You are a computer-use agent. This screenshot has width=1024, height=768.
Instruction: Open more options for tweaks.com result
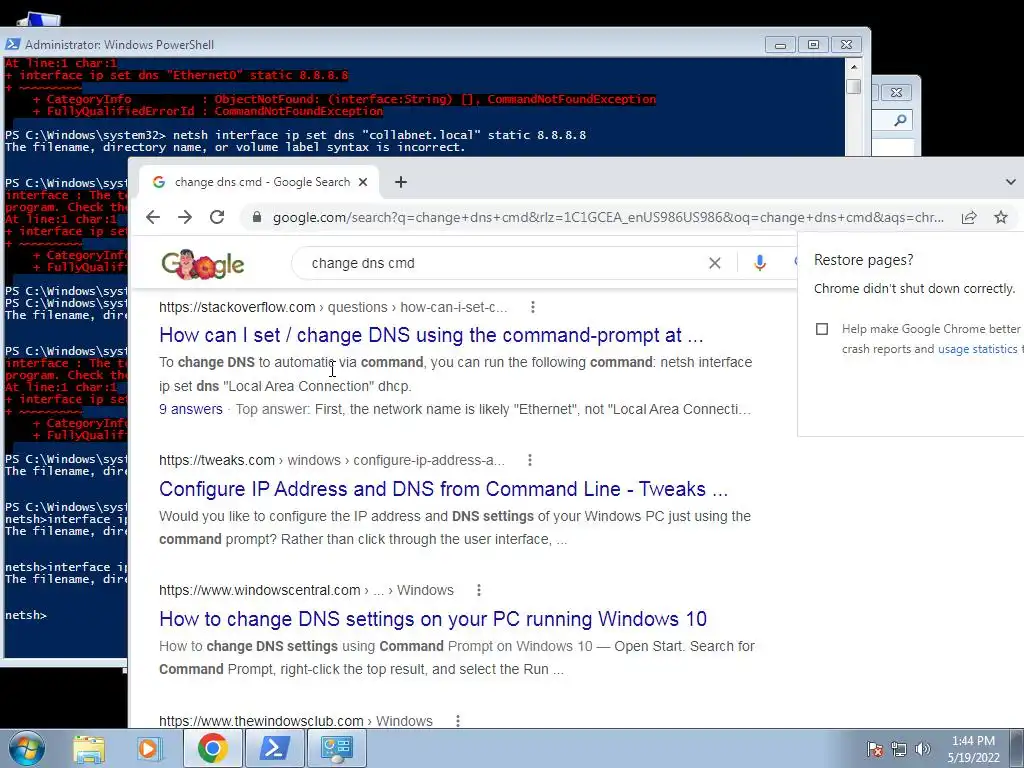(x=530, y=460)
